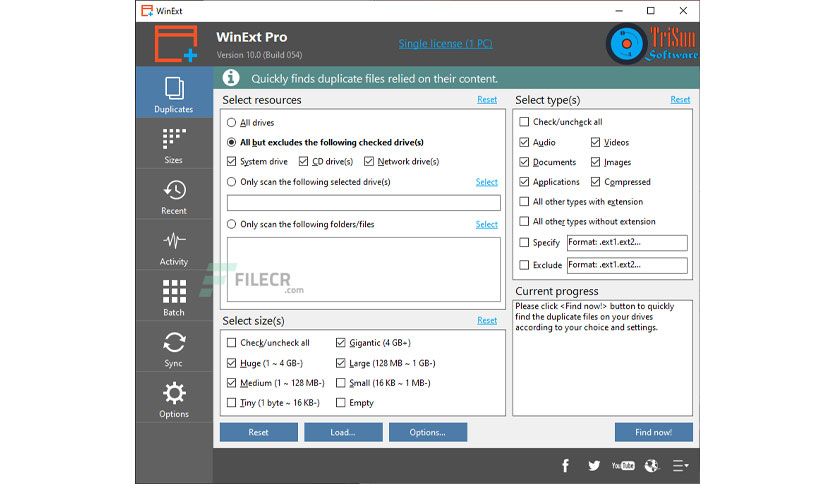Open the Sizes section in sidebar
Screen dimensions: 836x484
pyautogui.click(x=174, y=144)
